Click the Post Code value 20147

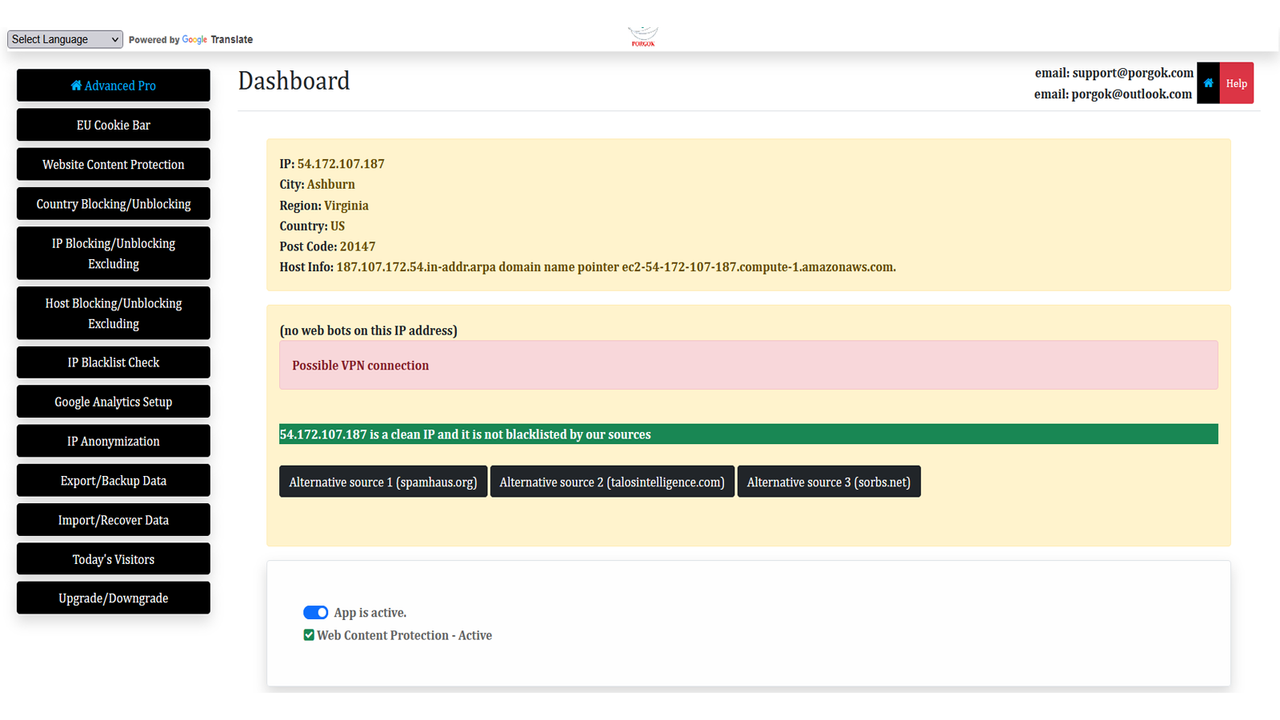click(x=357, y=246)
